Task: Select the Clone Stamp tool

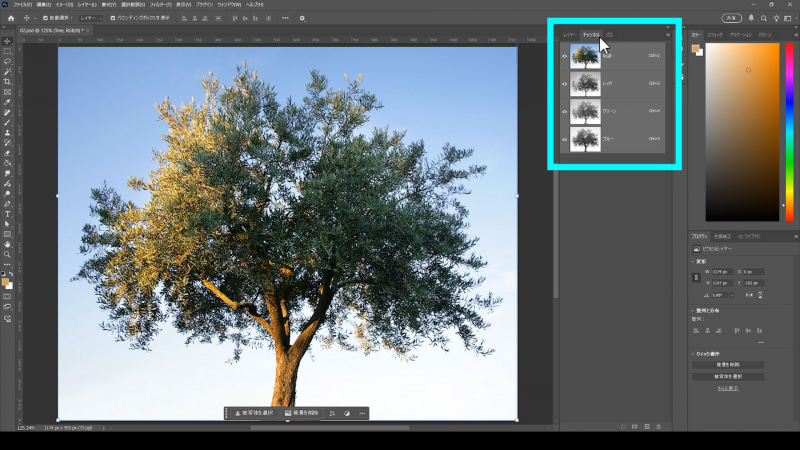Action: click(7, 133)
